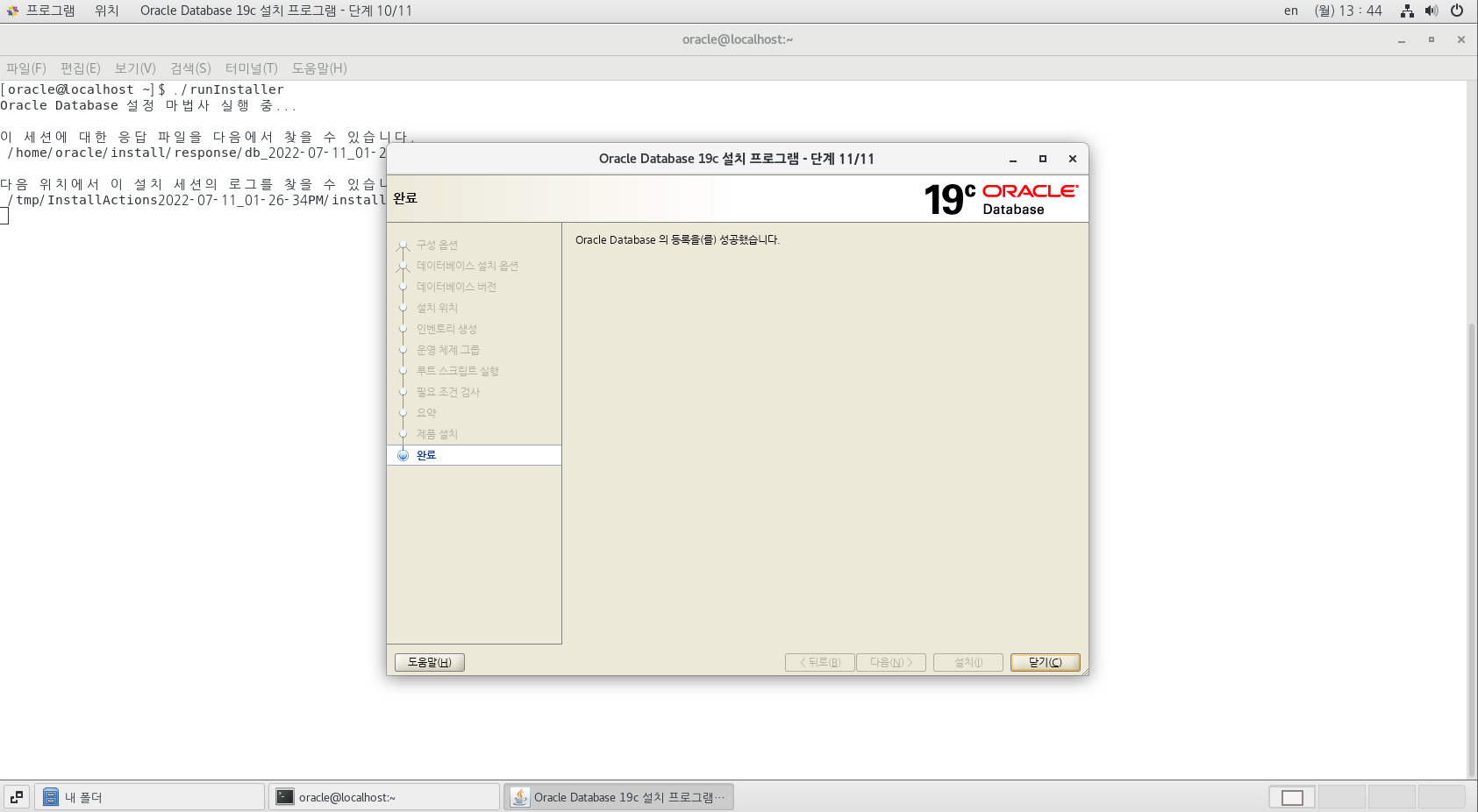Click the file cabinet icon for 내 폴더

point(51,797)
